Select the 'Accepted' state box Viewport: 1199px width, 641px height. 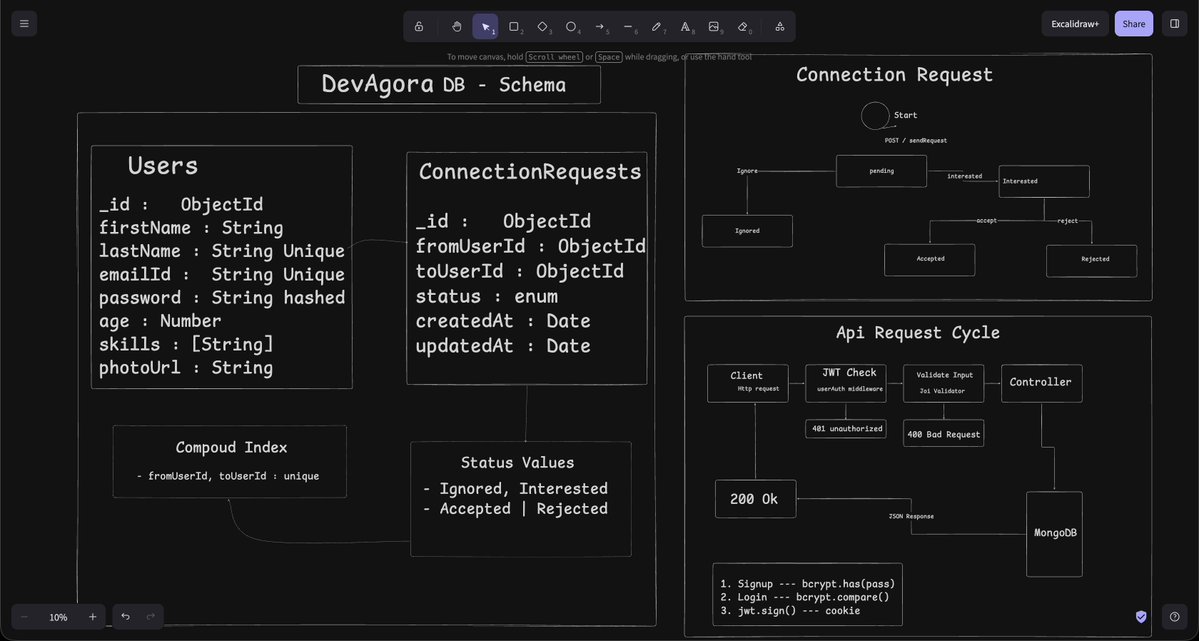tap(930, 260)
